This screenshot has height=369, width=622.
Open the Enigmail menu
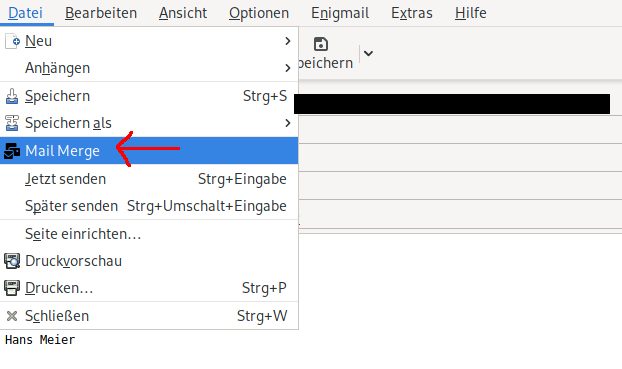[340, 13]
